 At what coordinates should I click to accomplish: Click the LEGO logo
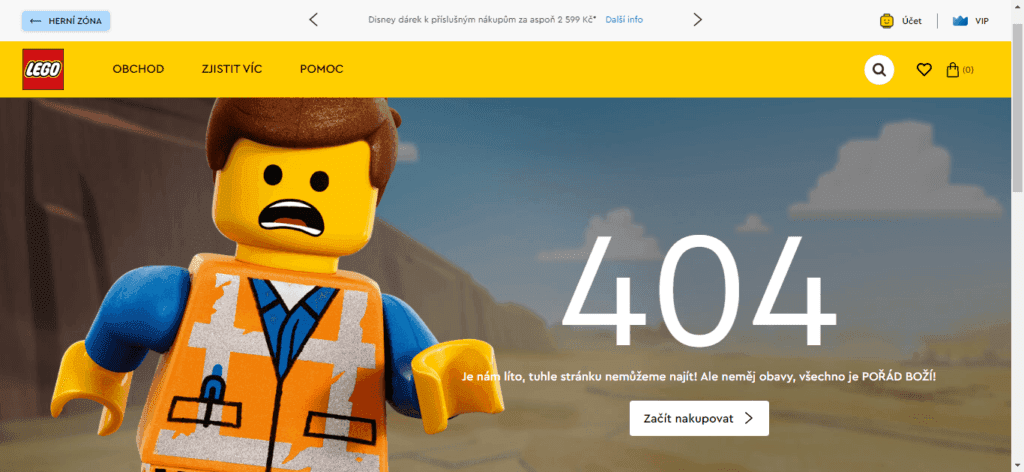coord(43,69)
